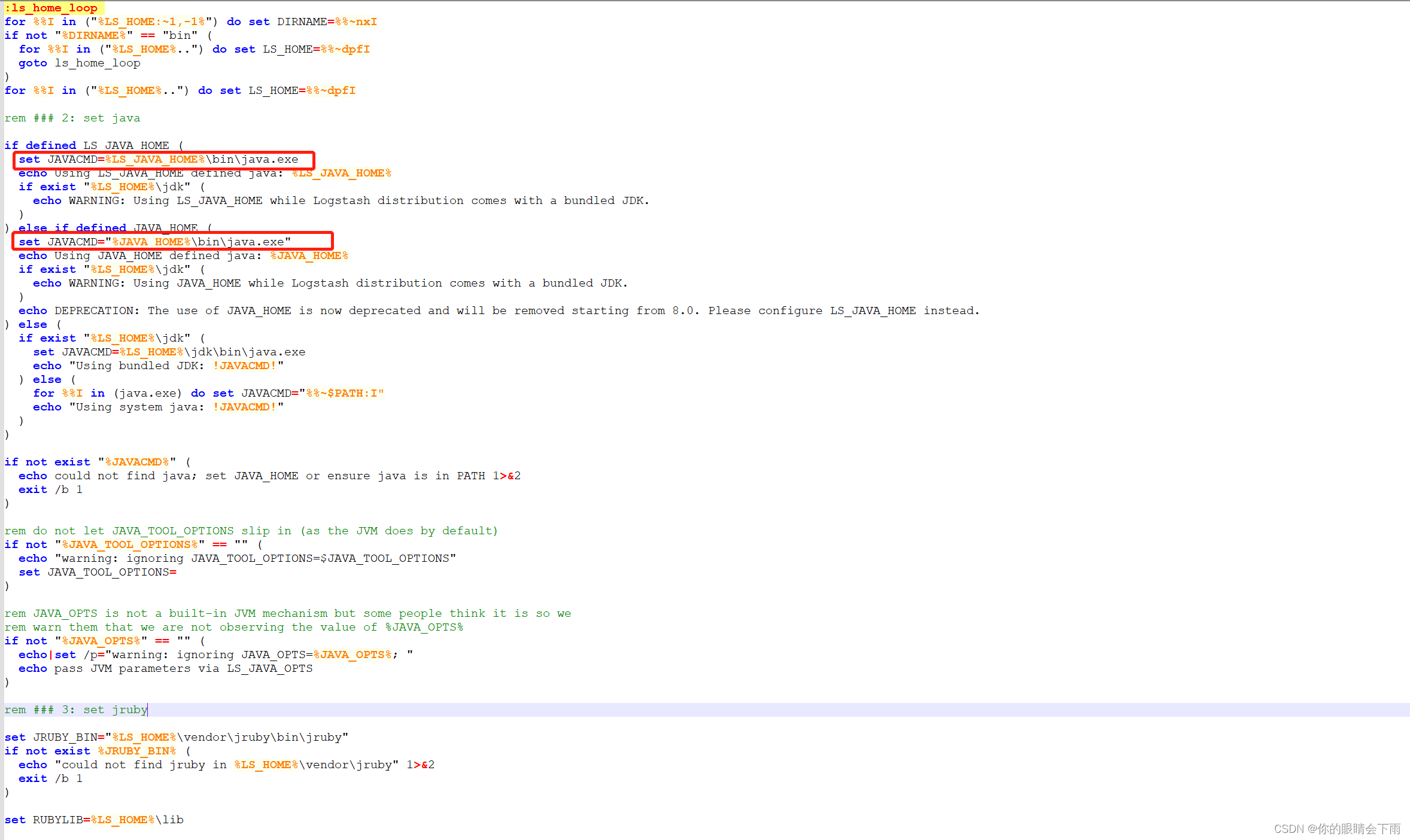Click the ':ls_home_loop' label line
Screen dimensions: 1410x840
51,8
